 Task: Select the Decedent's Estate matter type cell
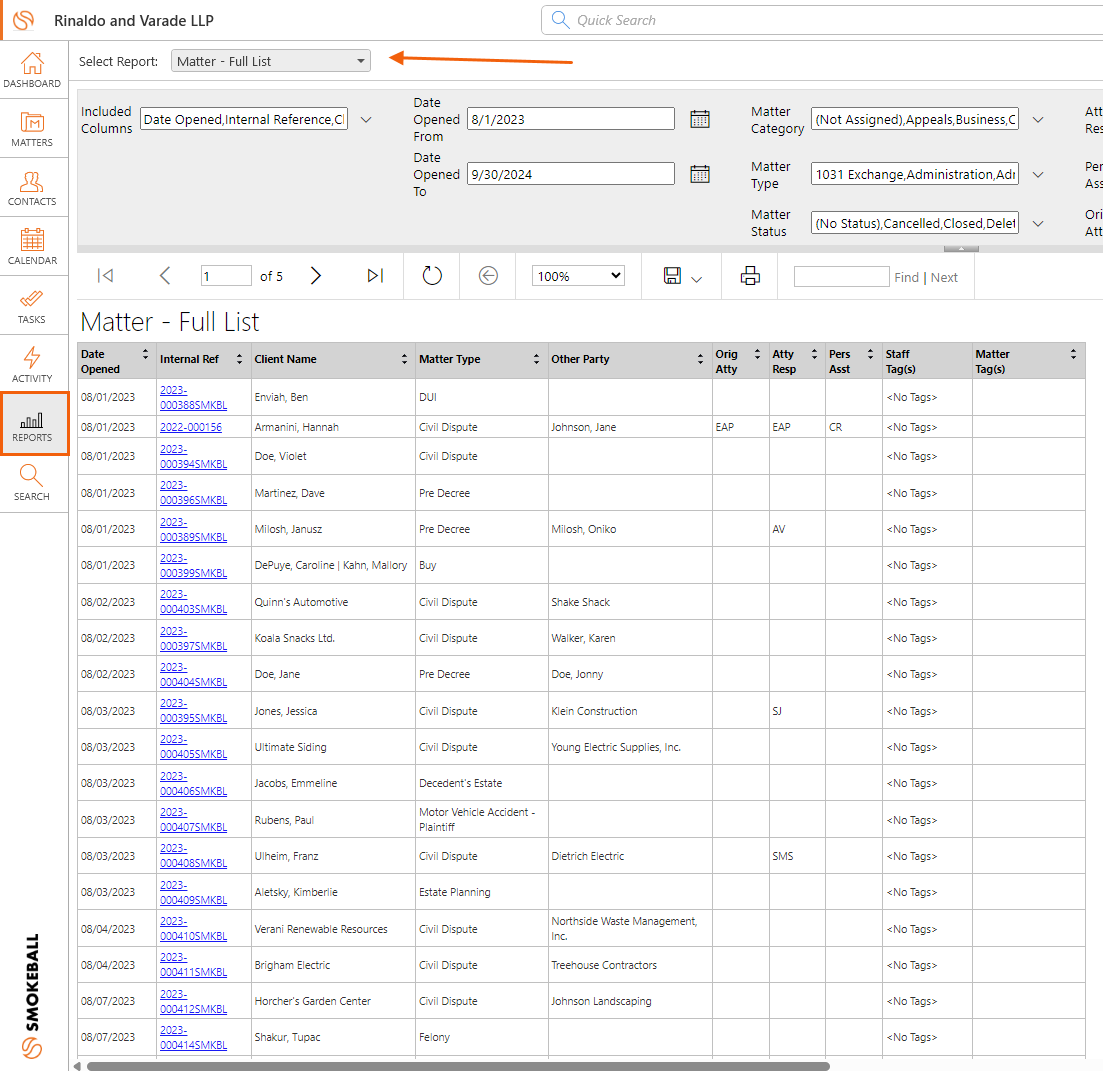pyautogui.click(x=460, y=783)
